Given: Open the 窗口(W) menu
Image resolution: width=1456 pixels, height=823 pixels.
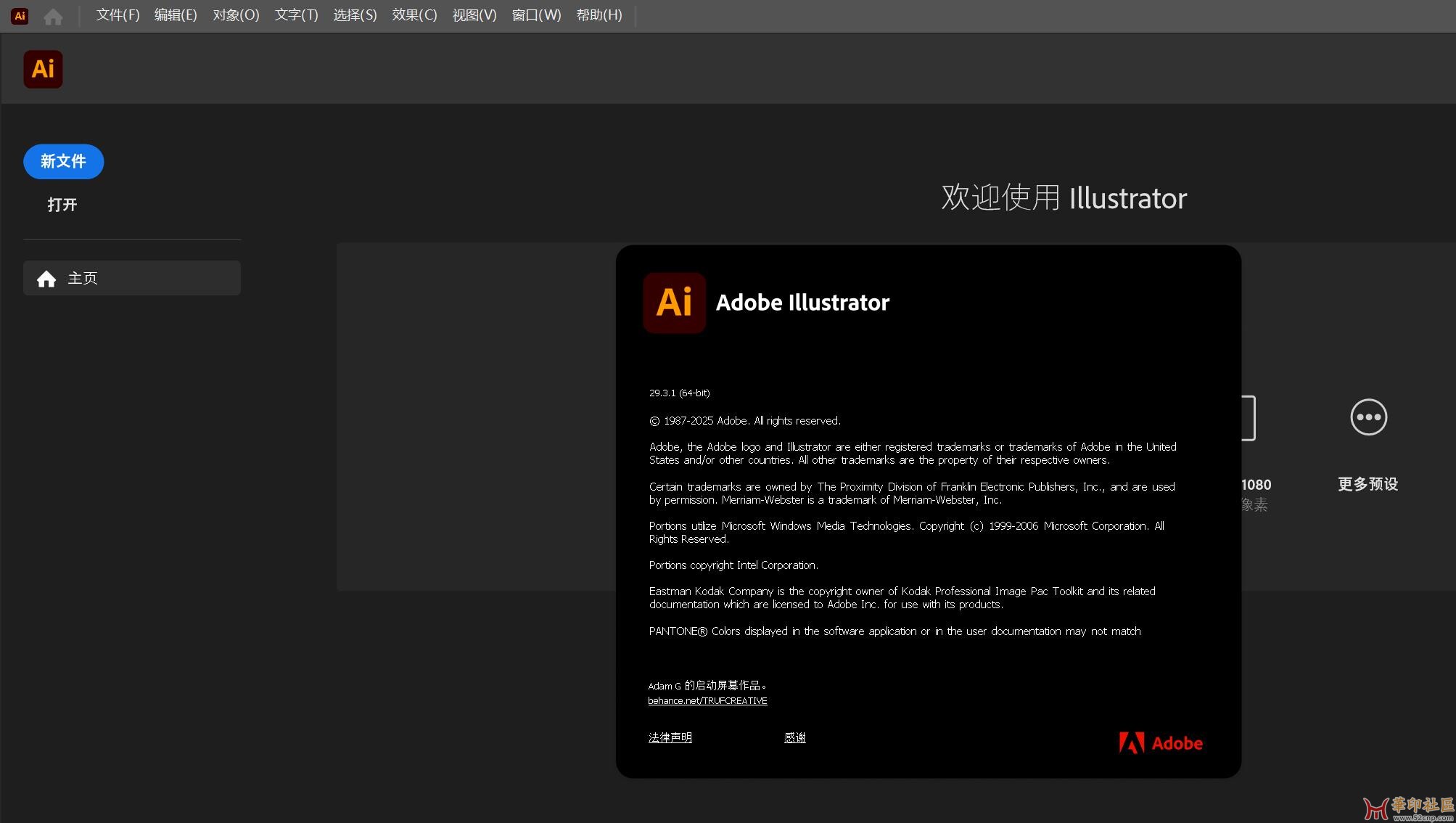Looking at the screenshot, I should click(x=536, y=15).
